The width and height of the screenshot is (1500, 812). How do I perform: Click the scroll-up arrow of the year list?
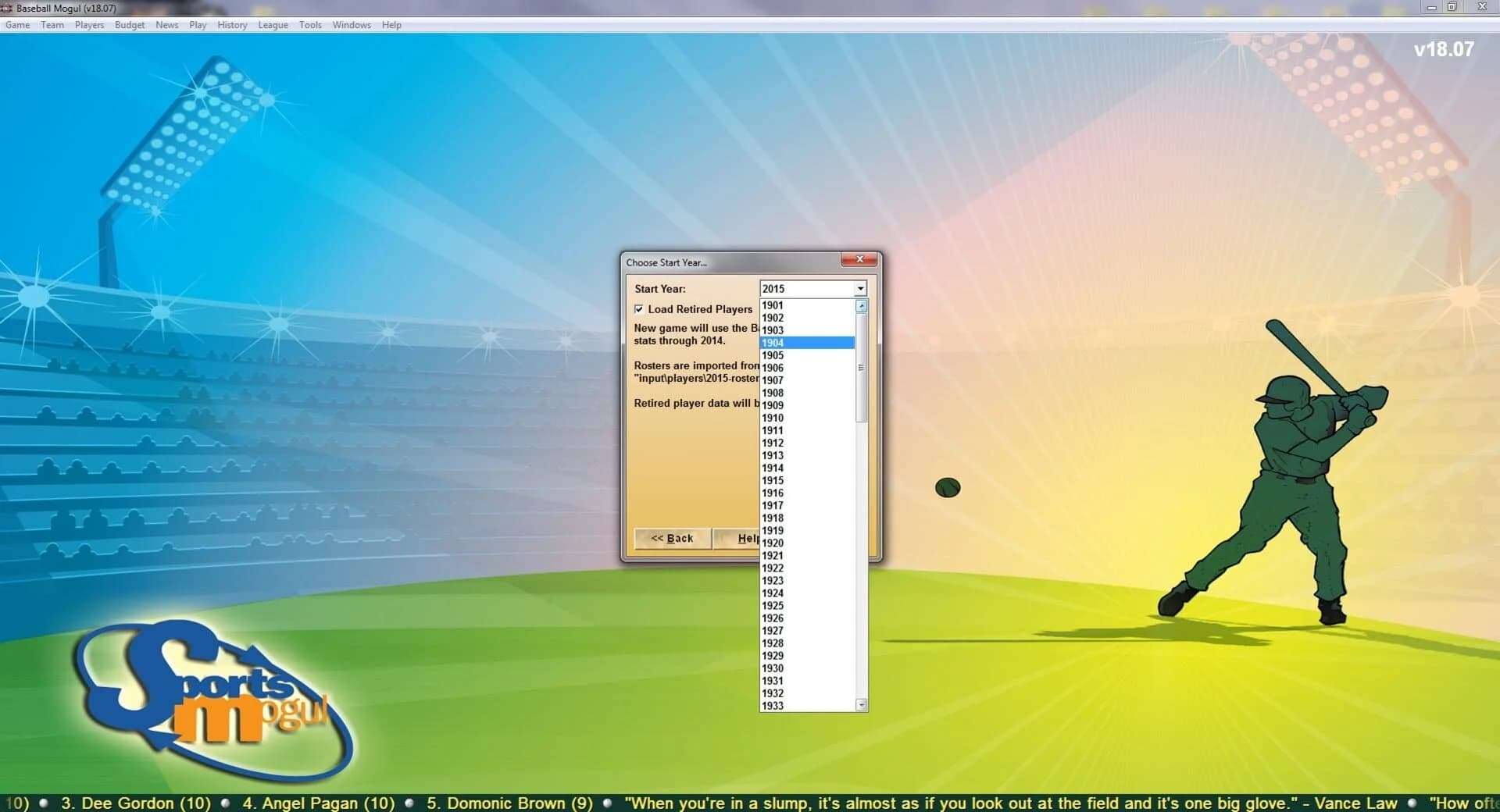click(x=859, y=305)
